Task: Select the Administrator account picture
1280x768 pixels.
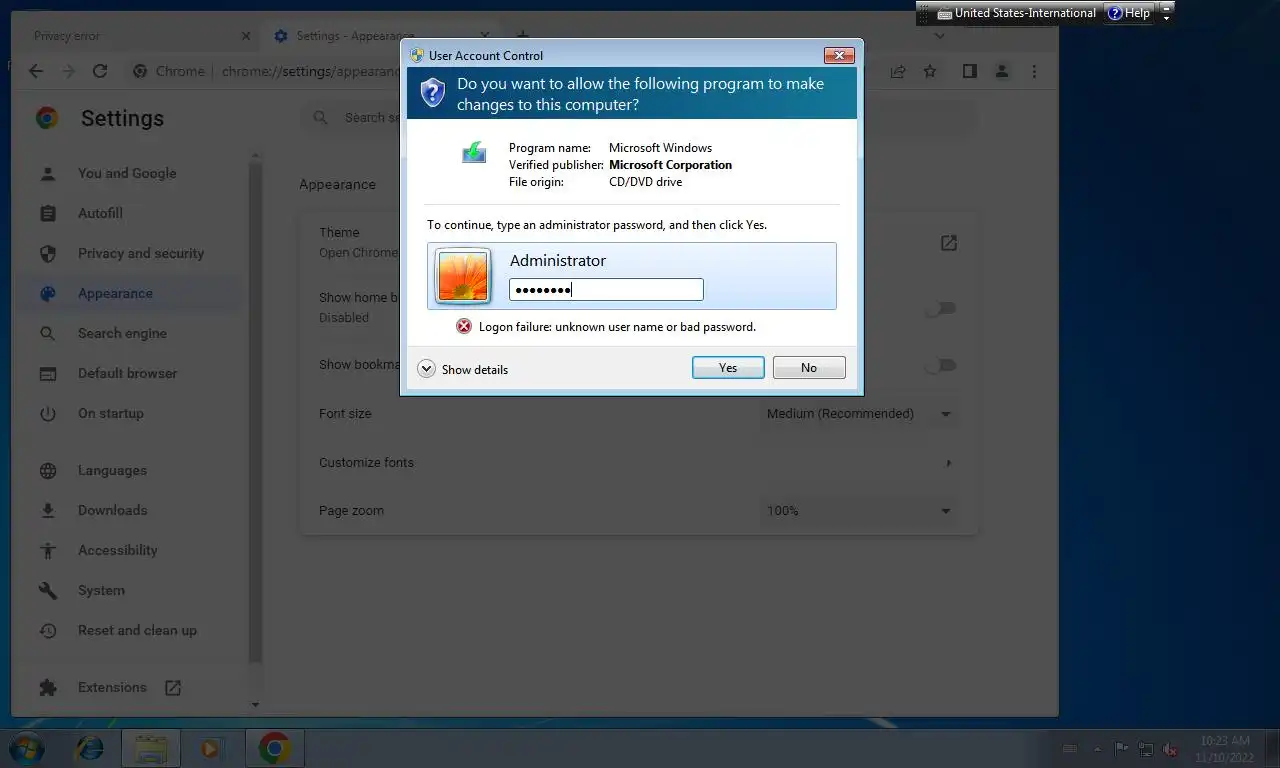Action: 463,275
